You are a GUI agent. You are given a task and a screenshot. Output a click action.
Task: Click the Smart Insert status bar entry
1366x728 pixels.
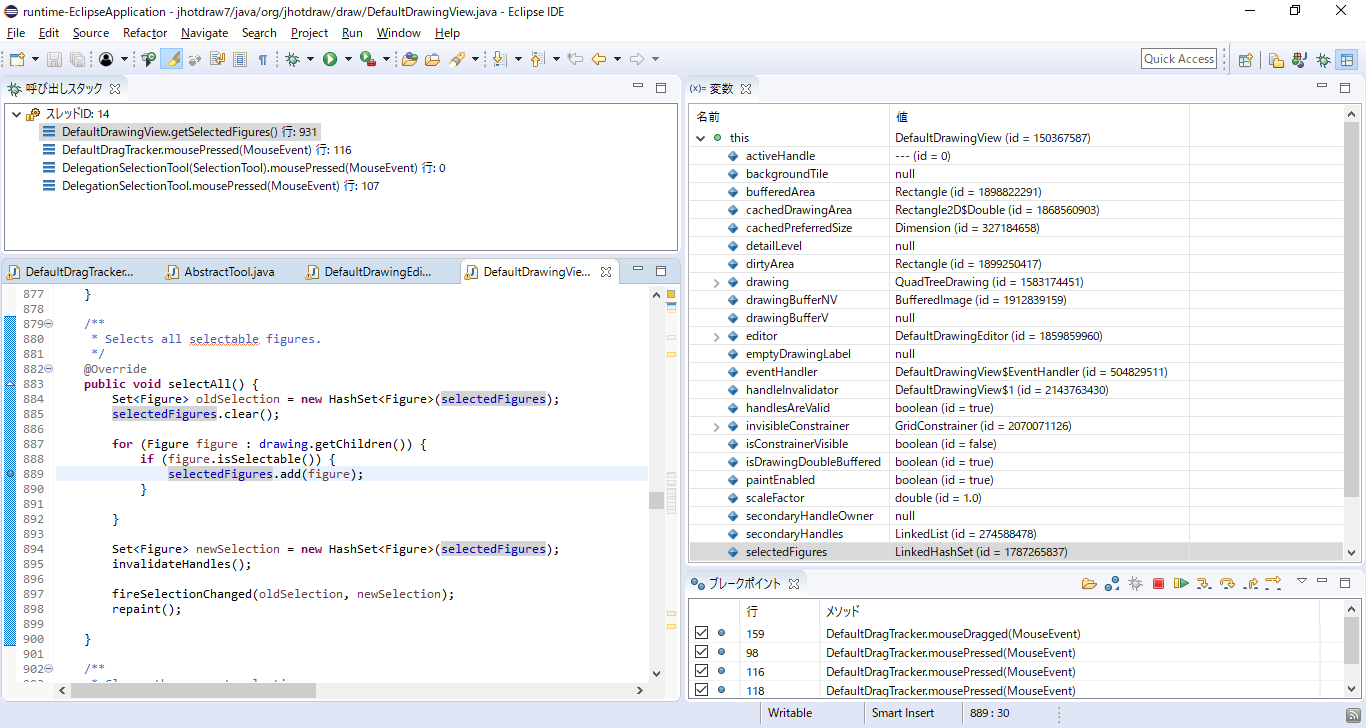(x=902, y=713)
